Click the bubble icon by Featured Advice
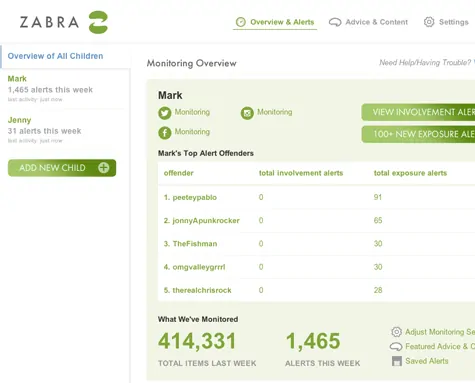This screenshot has width=475, height=383. [396, 347]
